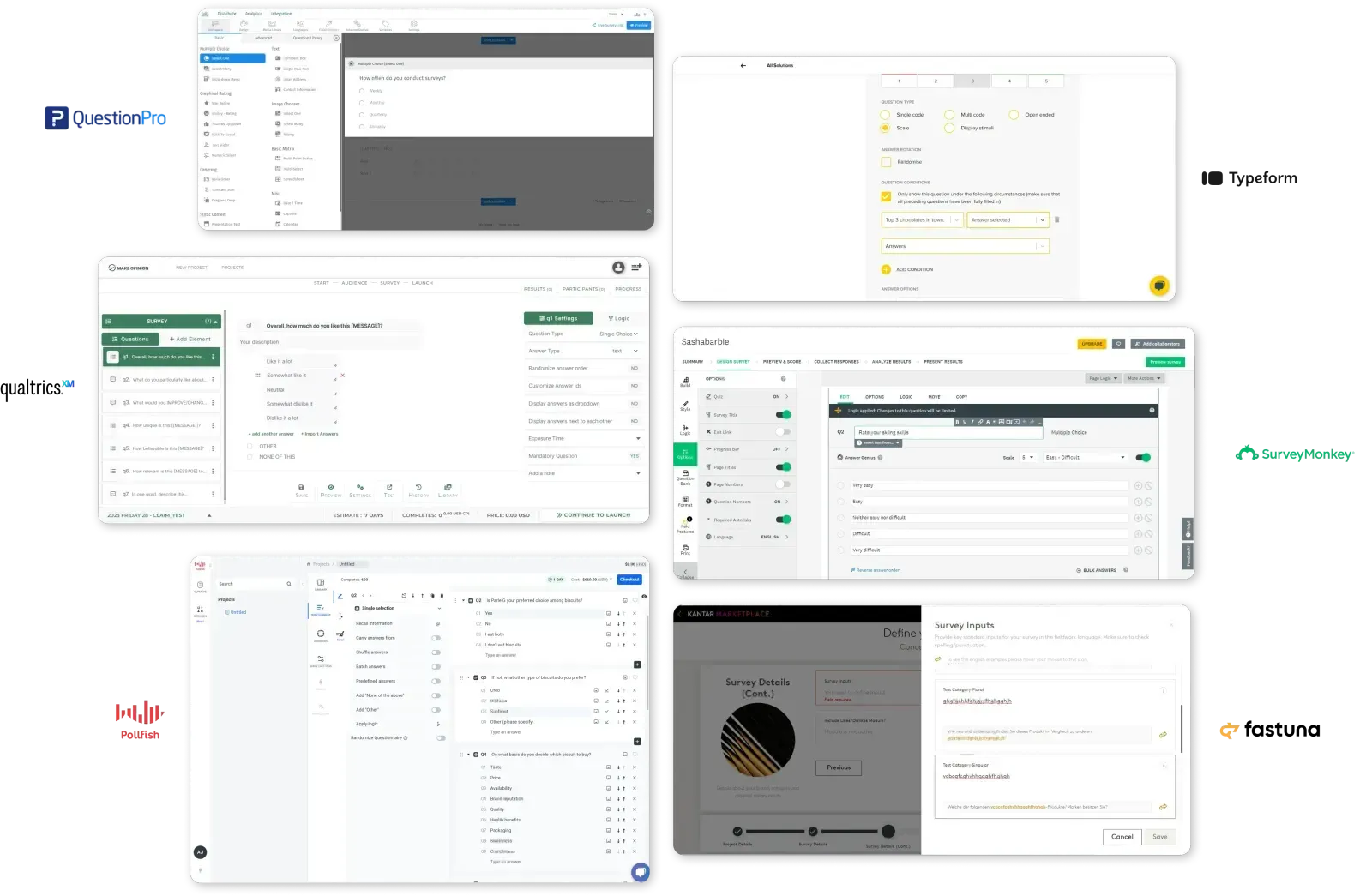1372x896 pixels.
Task: Click the AJ avatar in Pollfish sidebar
Action: [x=200, y=852]
